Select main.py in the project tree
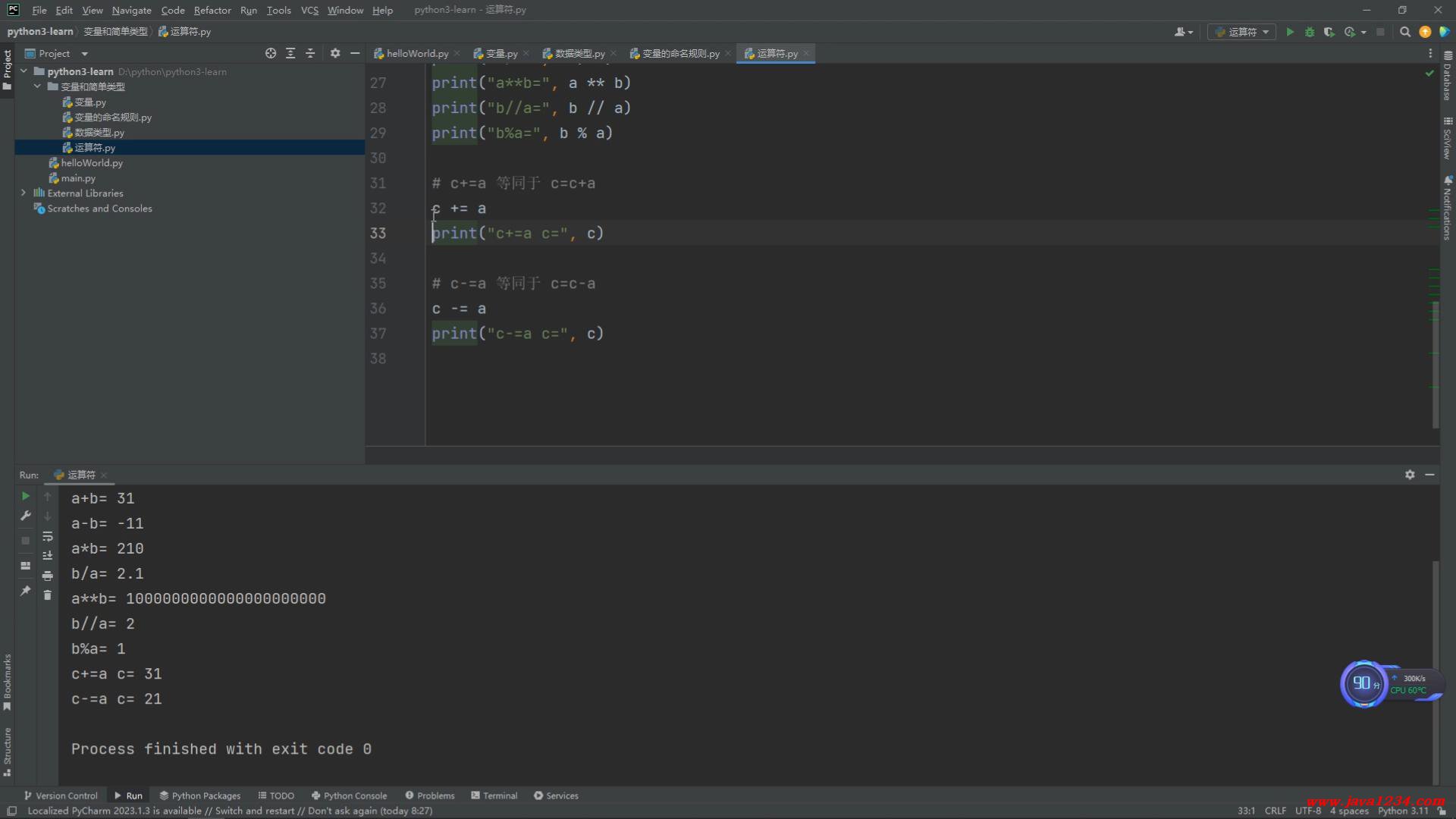 [78, 178]
